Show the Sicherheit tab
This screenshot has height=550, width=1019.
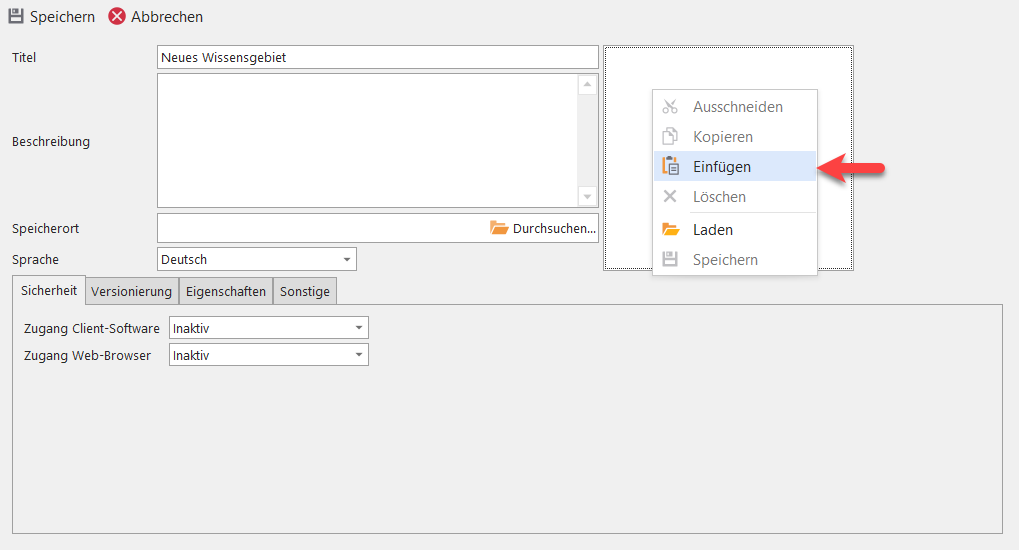(x=49, y=291)
